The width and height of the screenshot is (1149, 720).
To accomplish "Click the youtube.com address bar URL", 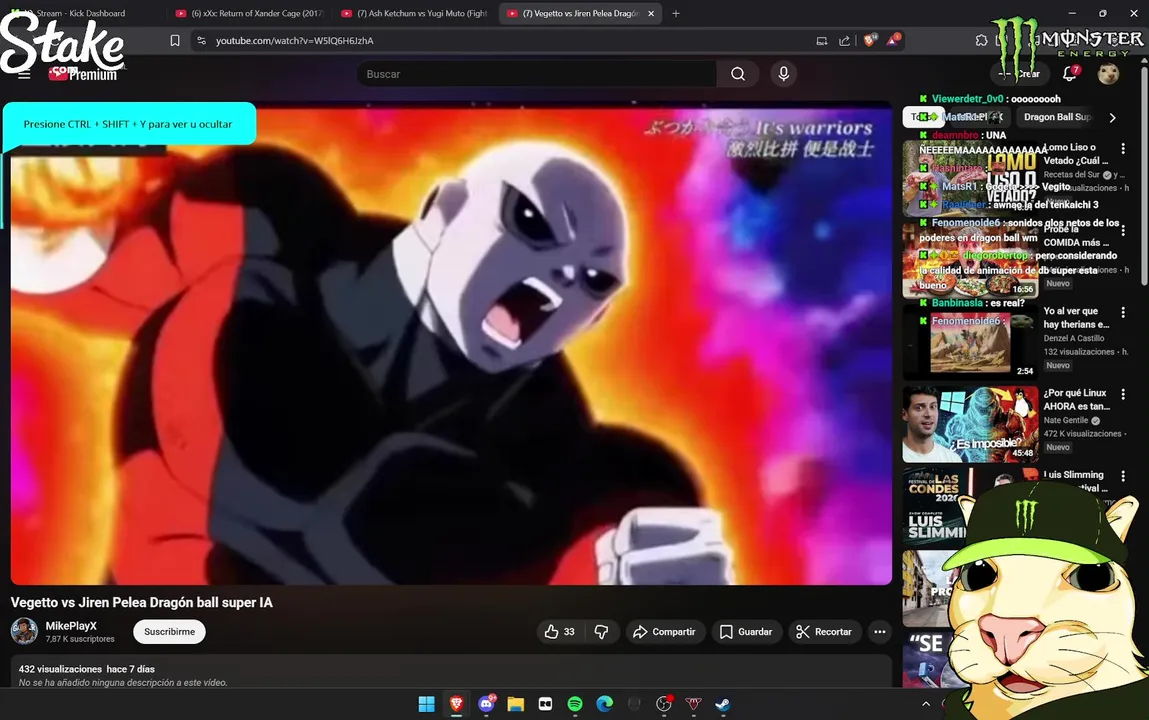I will 295,40.
